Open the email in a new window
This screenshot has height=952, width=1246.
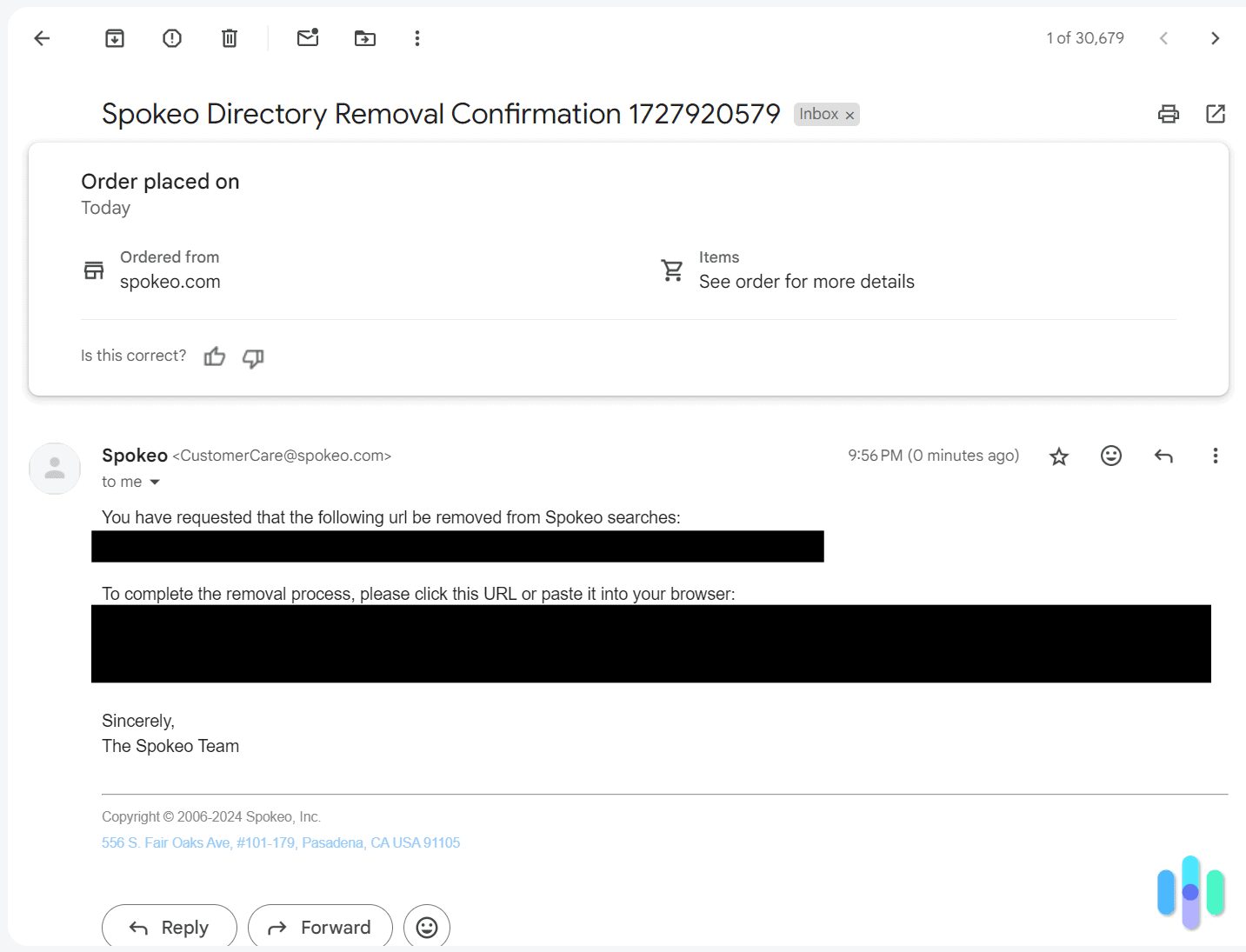tap(1215, 114)
